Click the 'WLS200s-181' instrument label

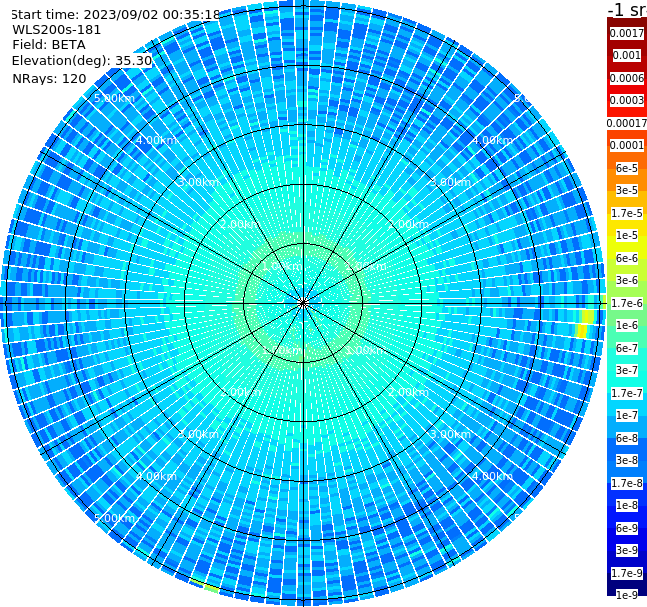[56, 30]
